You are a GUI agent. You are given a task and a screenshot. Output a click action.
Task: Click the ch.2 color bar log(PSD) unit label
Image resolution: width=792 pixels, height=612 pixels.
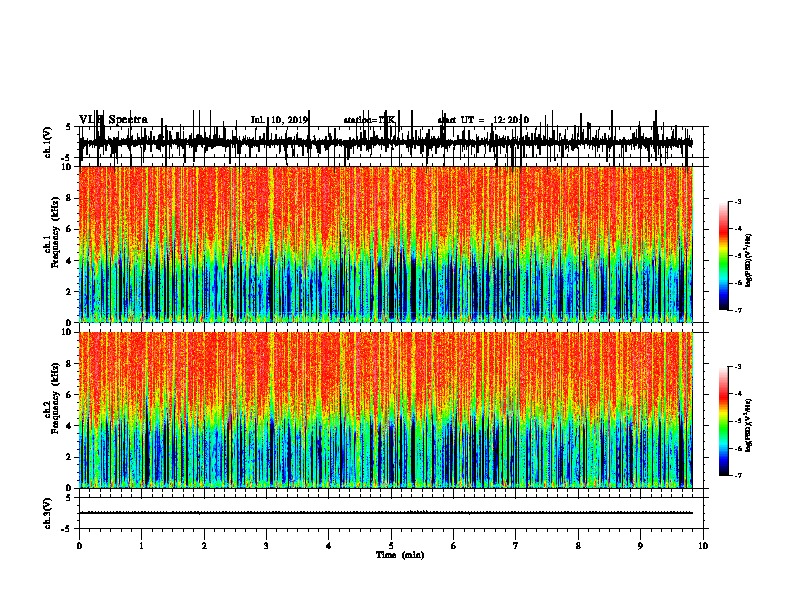point(749,425)
